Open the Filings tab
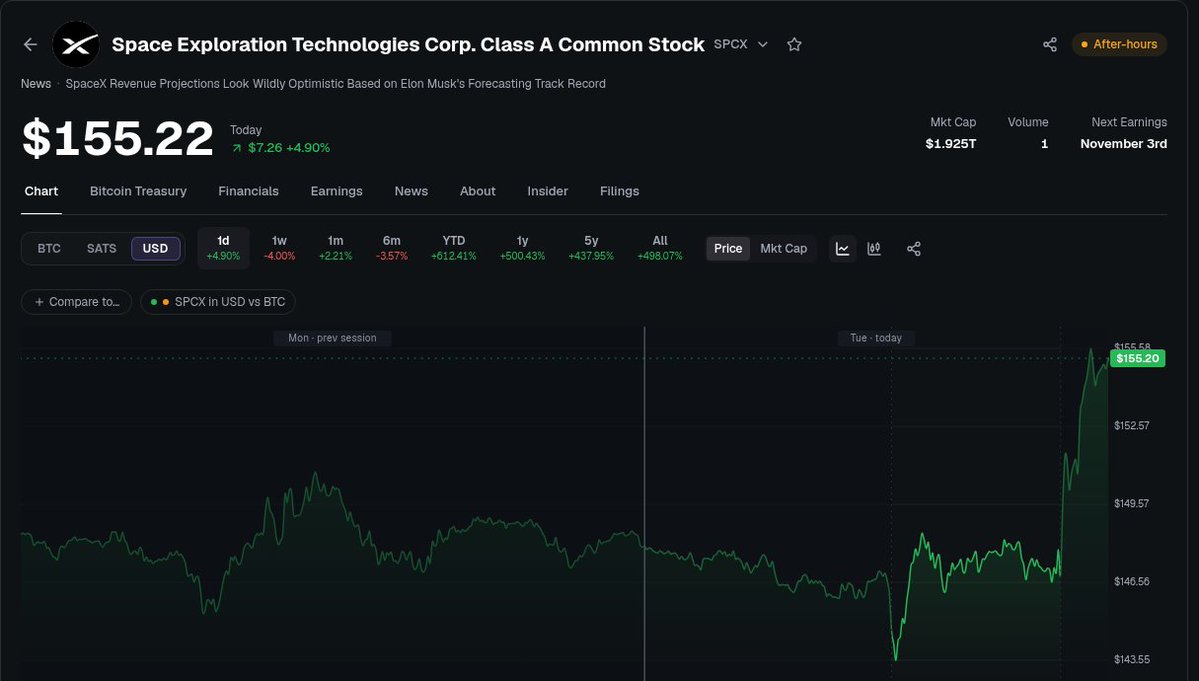The image size is (1199, 681). click(619, 191)
